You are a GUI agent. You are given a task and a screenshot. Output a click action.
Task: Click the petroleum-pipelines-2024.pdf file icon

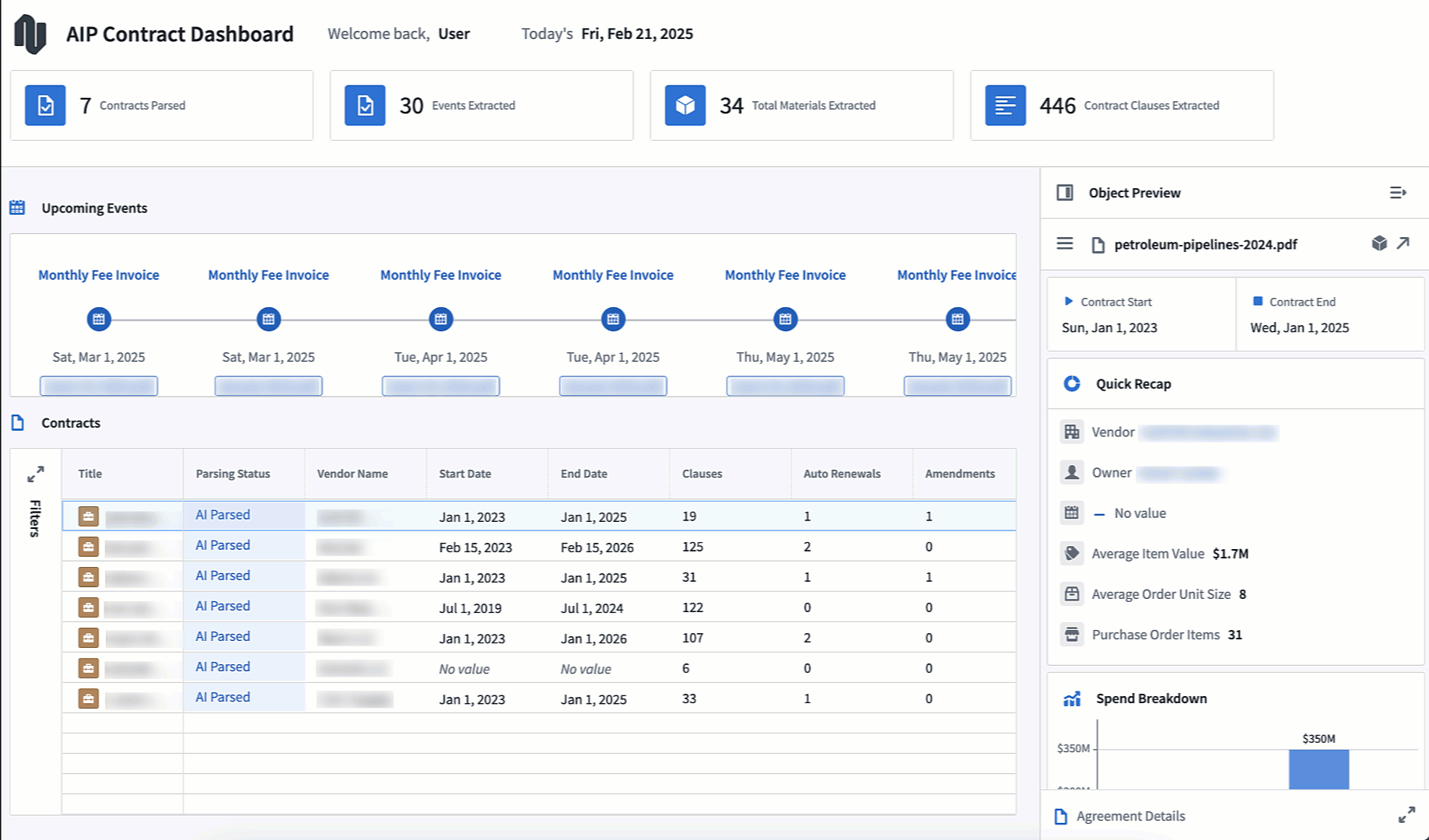1098,245
